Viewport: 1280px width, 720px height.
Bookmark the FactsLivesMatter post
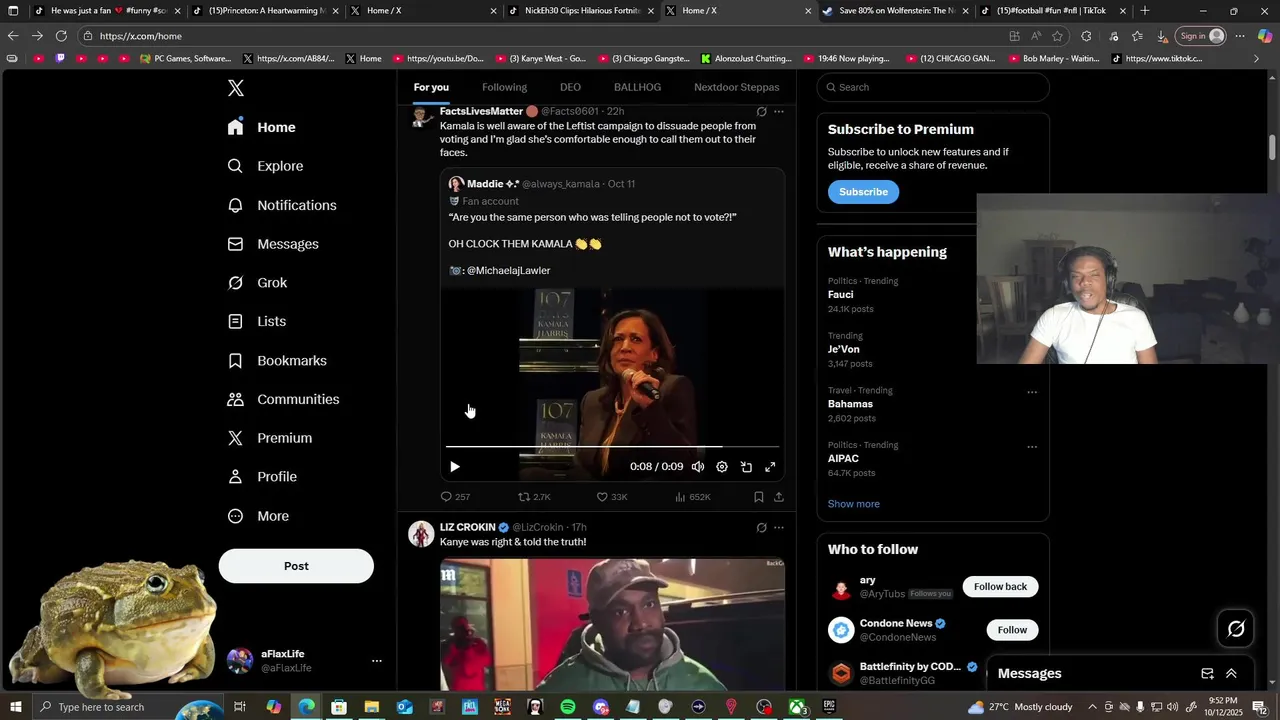point(759,497)
